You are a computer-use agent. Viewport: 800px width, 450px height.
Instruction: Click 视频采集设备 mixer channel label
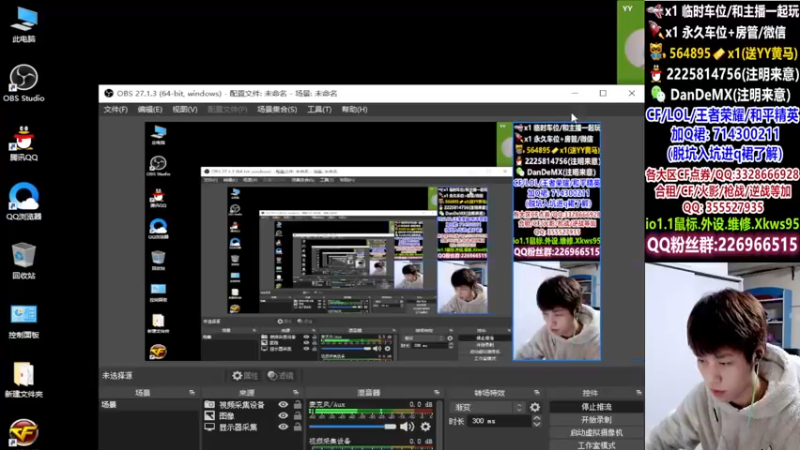click(330, 442)
